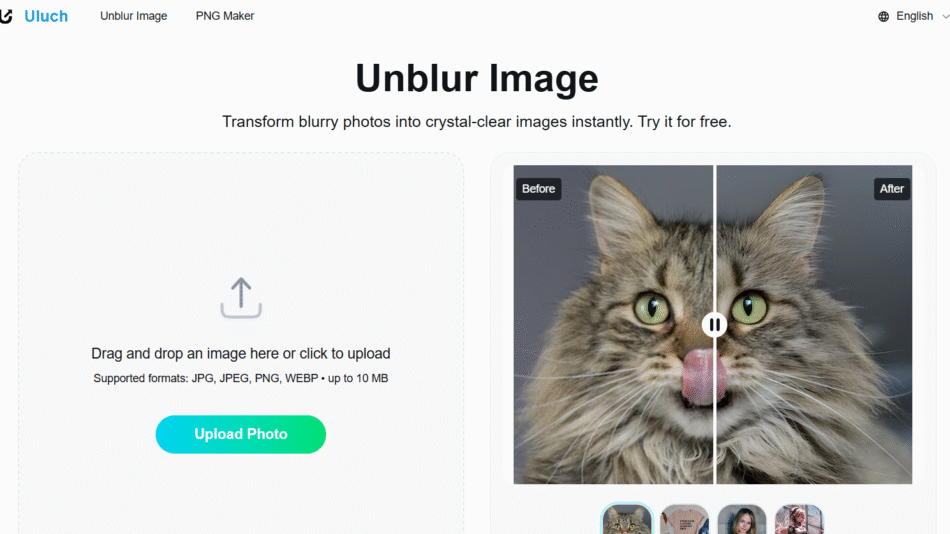Image resolution: width=950 pixels, height=534 pixels.
Task: Click the Unblur Image page heading
Action: [x=477, y=78]
